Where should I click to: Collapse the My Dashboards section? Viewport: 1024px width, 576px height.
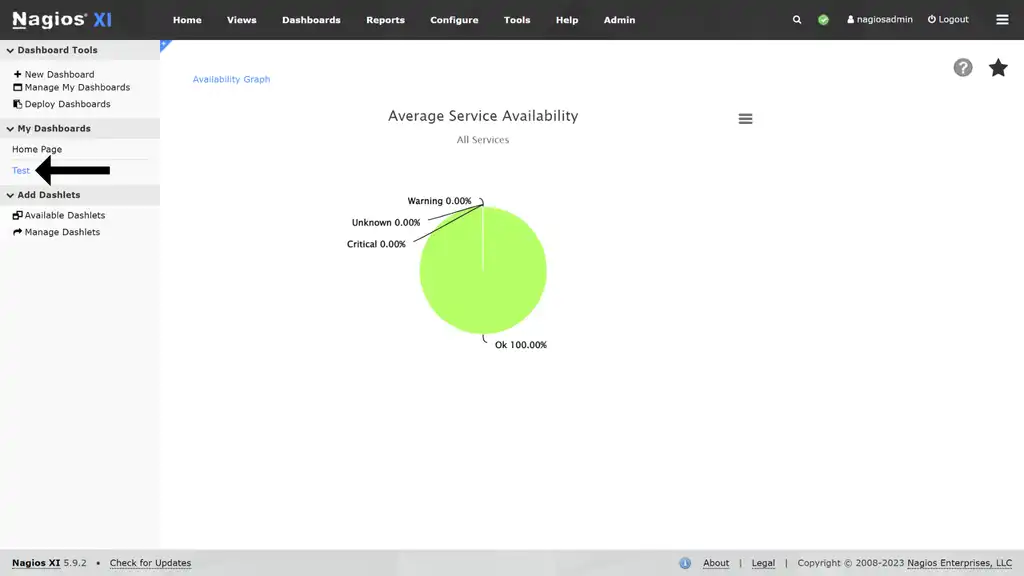pos(9,127)
